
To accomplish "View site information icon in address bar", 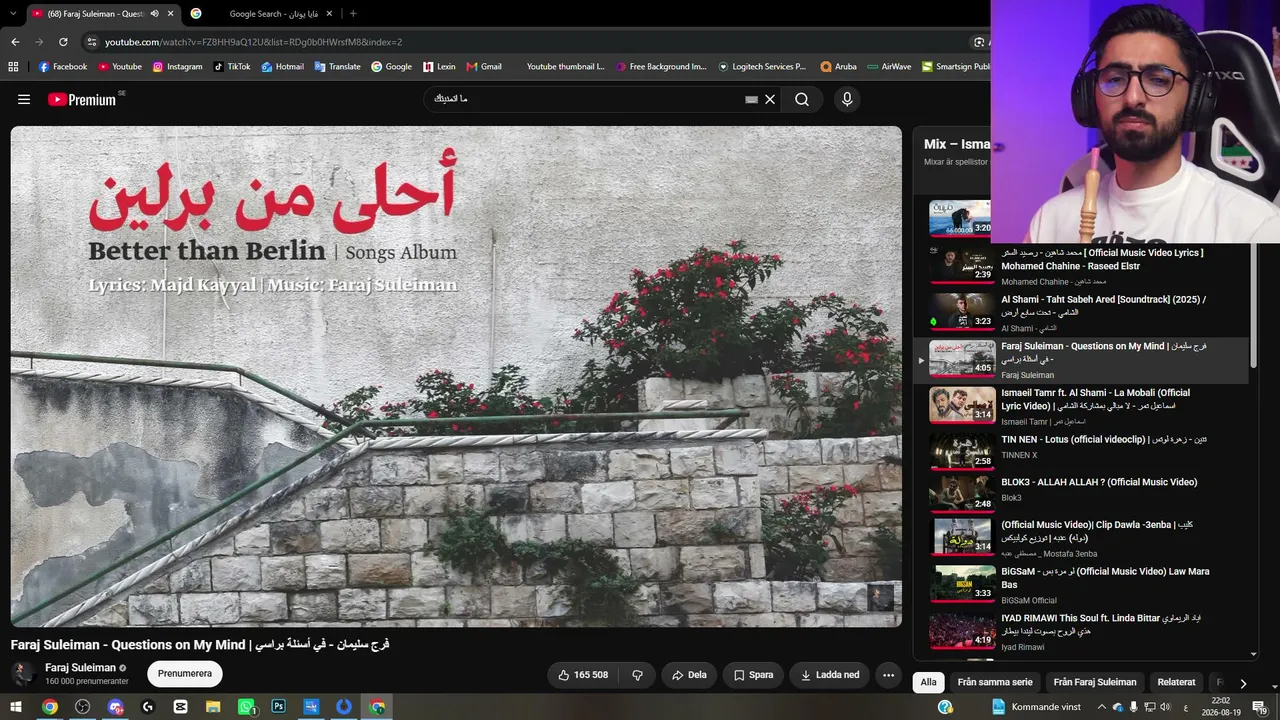I will point(92,42).
